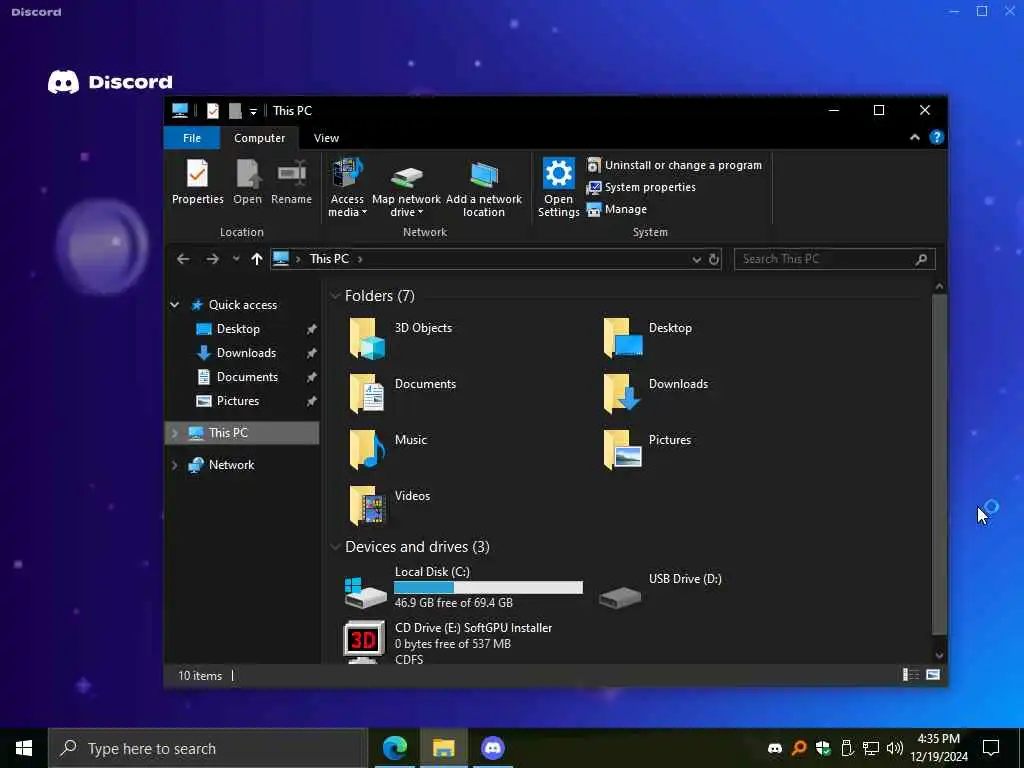Screen dimensions: 1024x768
Task: Click the Windows Security tray icon
Action: [823, 748]
